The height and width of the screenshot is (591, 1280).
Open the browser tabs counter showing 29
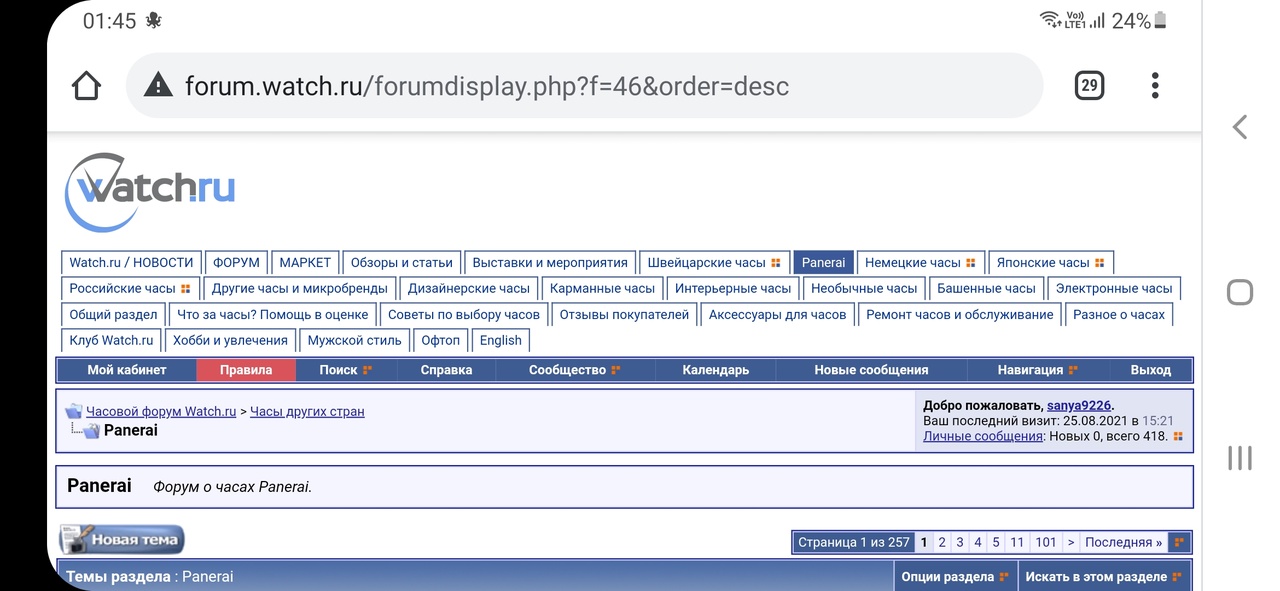[1089, 86]
